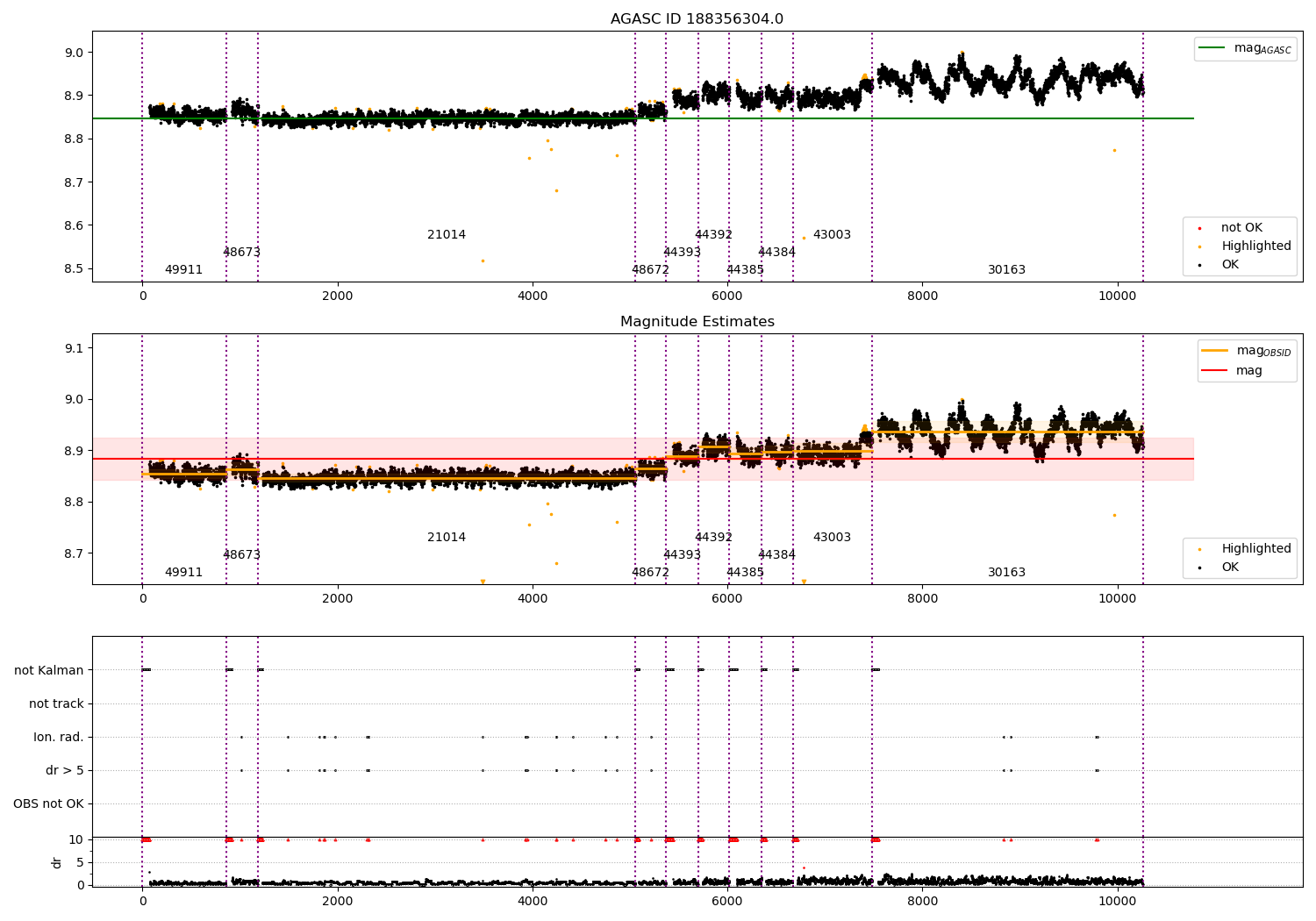
Task: Click the 'dr' axis label of bottom plot
Action: pyautogui.click(x=57, y=862)
